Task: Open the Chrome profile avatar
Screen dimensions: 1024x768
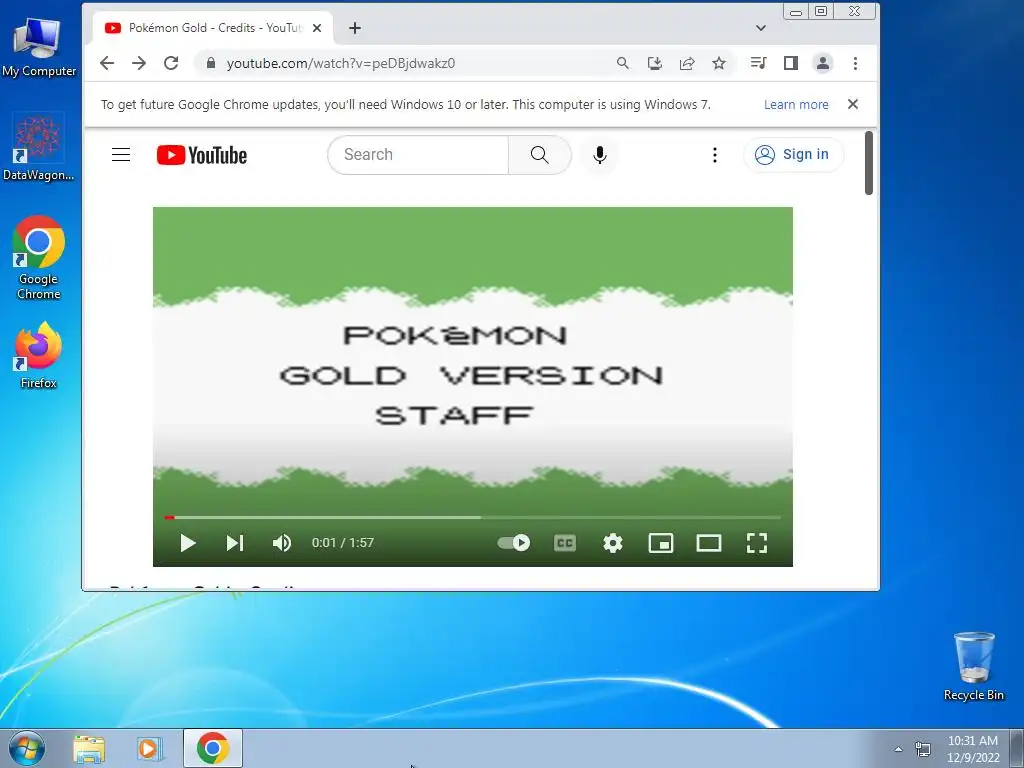Action: (x=823, y=63)
